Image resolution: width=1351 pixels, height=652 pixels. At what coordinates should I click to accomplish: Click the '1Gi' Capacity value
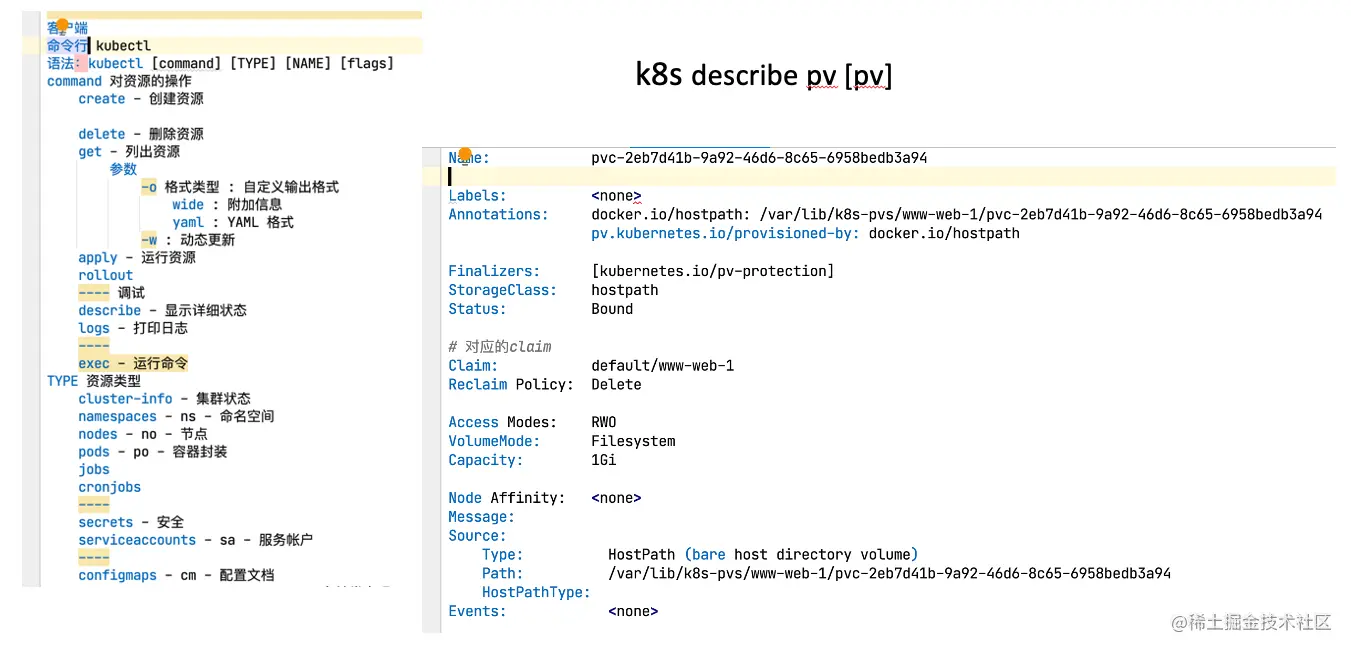pyautogui.click(x=604, y=461)
